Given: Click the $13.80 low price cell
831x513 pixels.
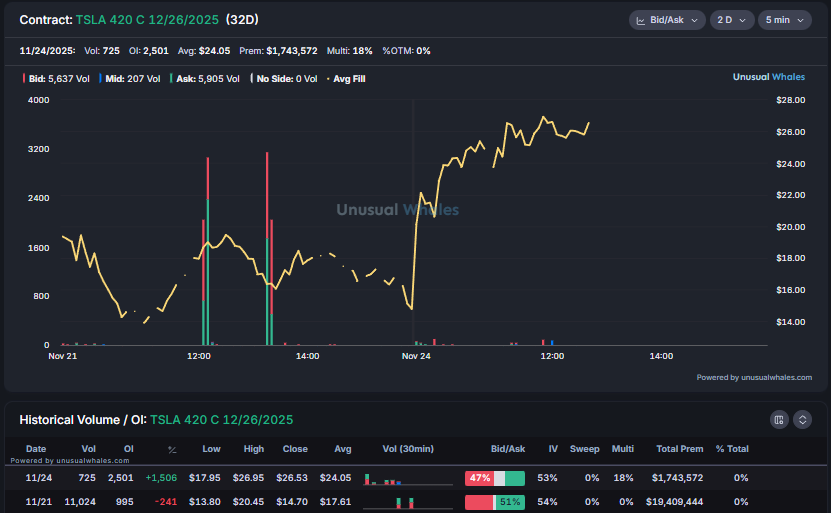Looking at the screenshot, I should [x=205, y=501].
